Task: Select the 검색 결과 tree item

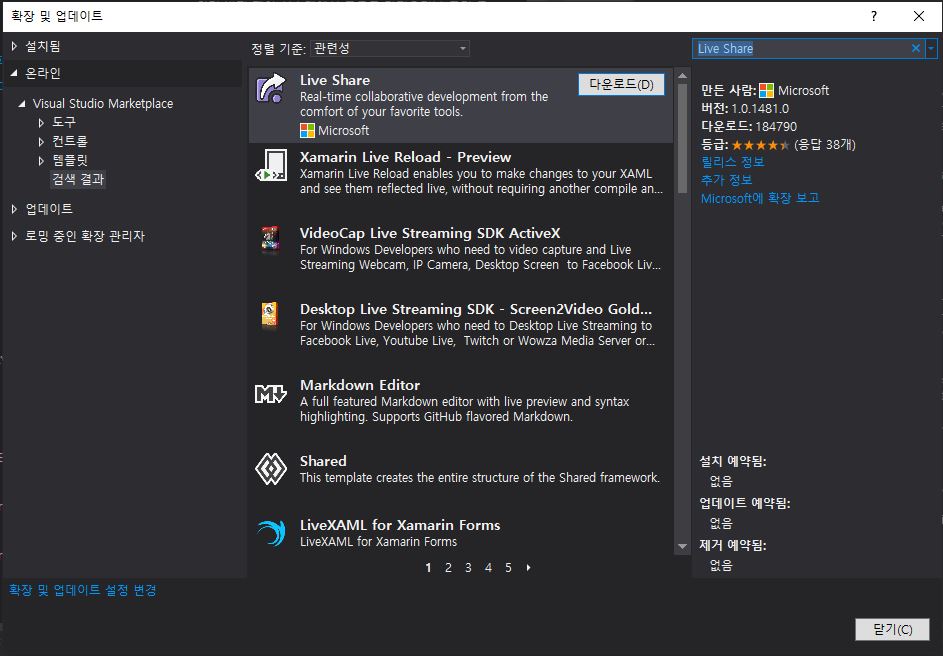Action: coord(78,179)
